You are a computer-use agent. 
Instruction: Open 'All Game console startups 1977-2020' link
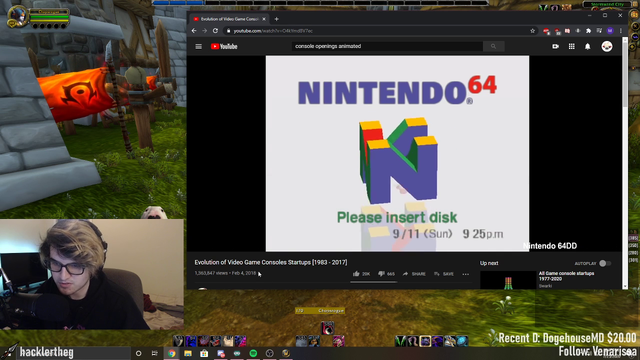click(x=566, y=276)
